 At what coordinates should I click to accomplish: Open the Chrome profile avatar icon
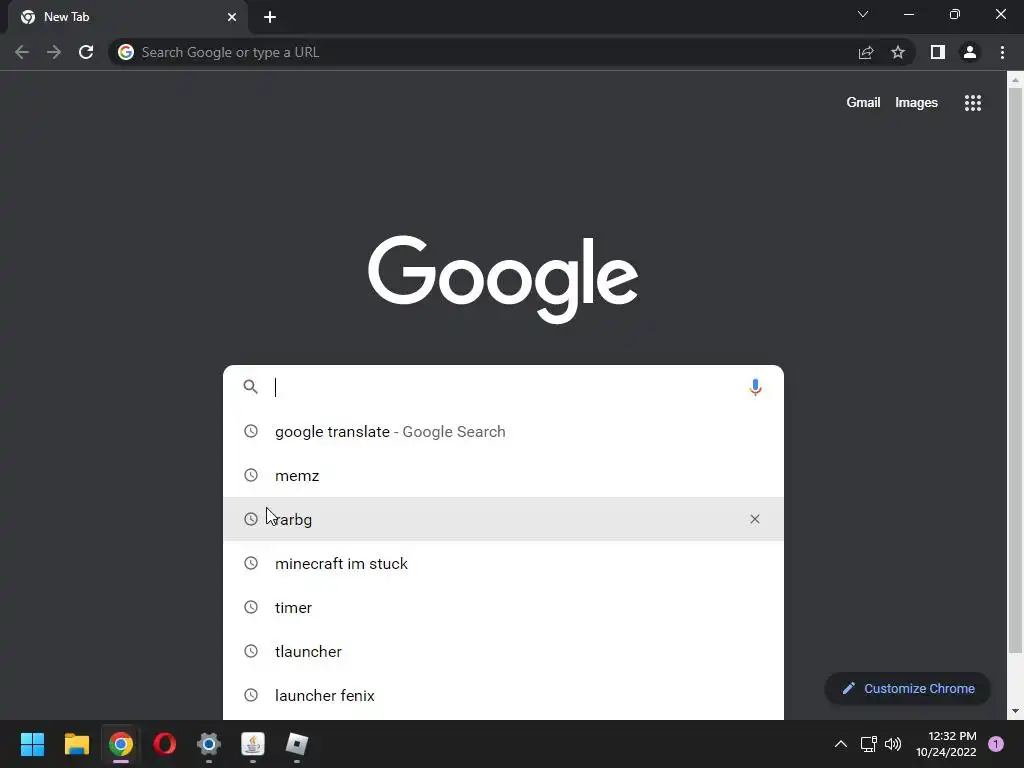tap(970, 52)
